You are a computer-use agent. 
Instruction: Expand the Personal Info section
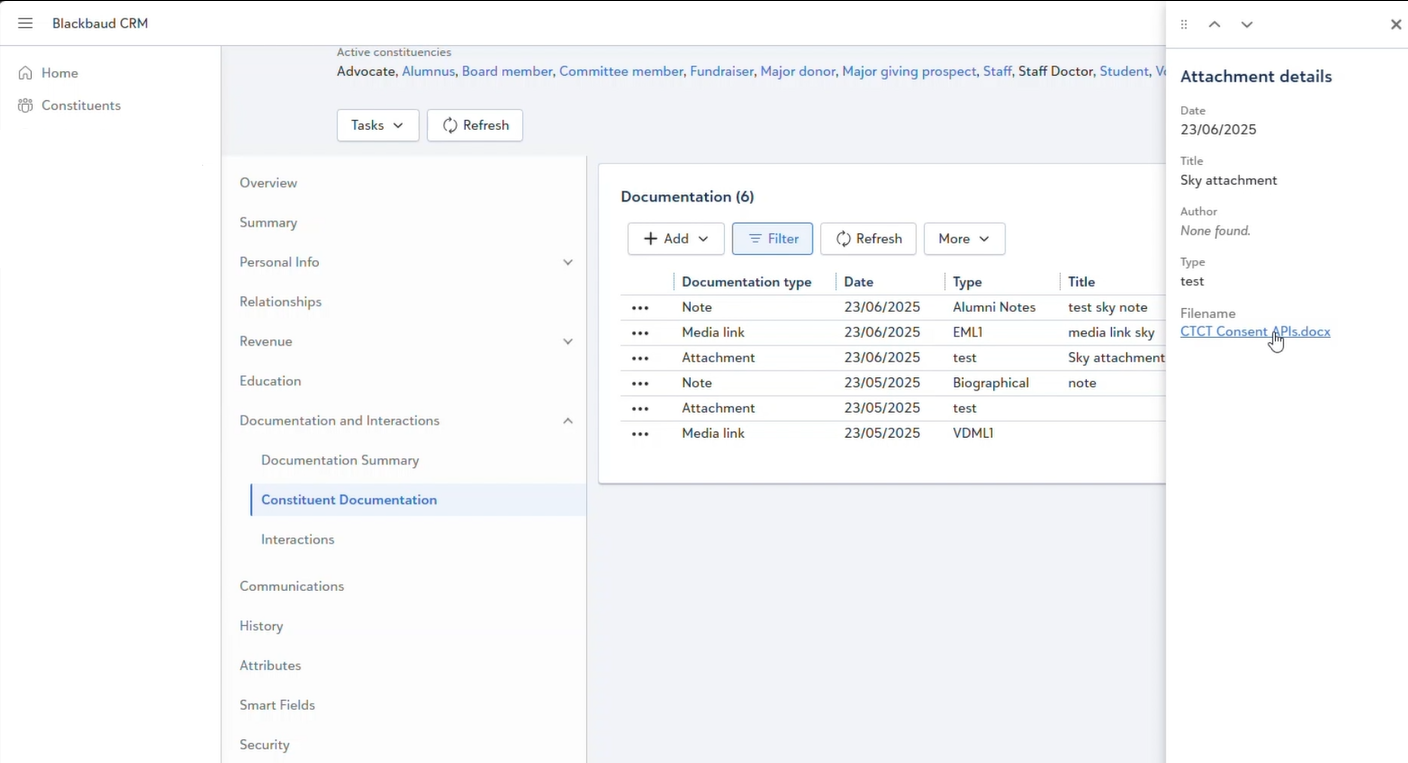click(x=568, y=262)
